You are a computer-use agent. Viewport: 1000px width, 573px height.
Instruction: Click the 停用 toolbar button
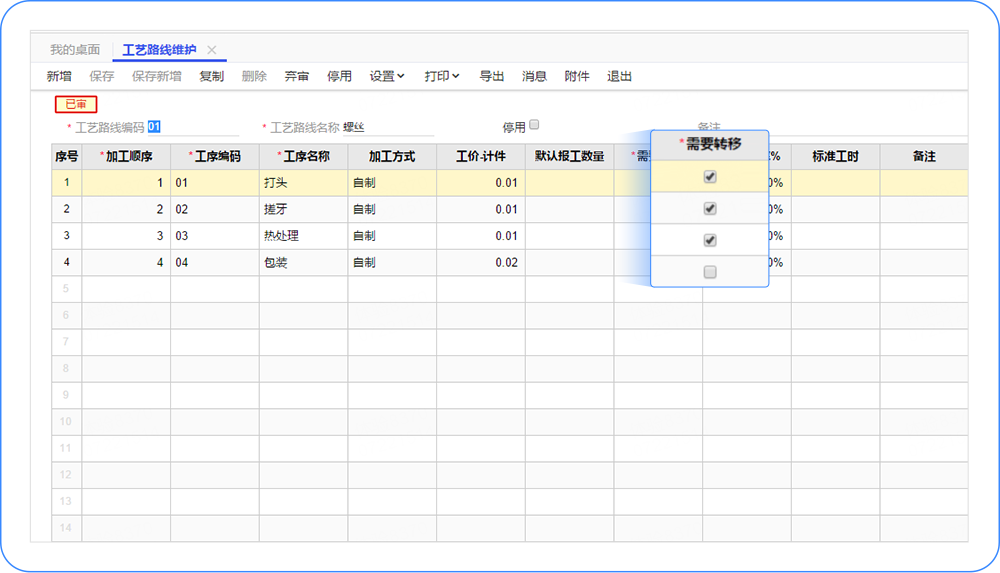pyautogui.click(x=339, y=77)
